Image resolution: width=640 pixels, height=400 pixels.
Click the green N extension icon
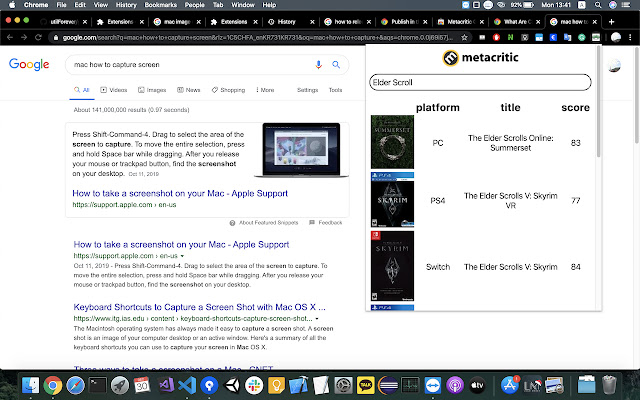(510, 38)
